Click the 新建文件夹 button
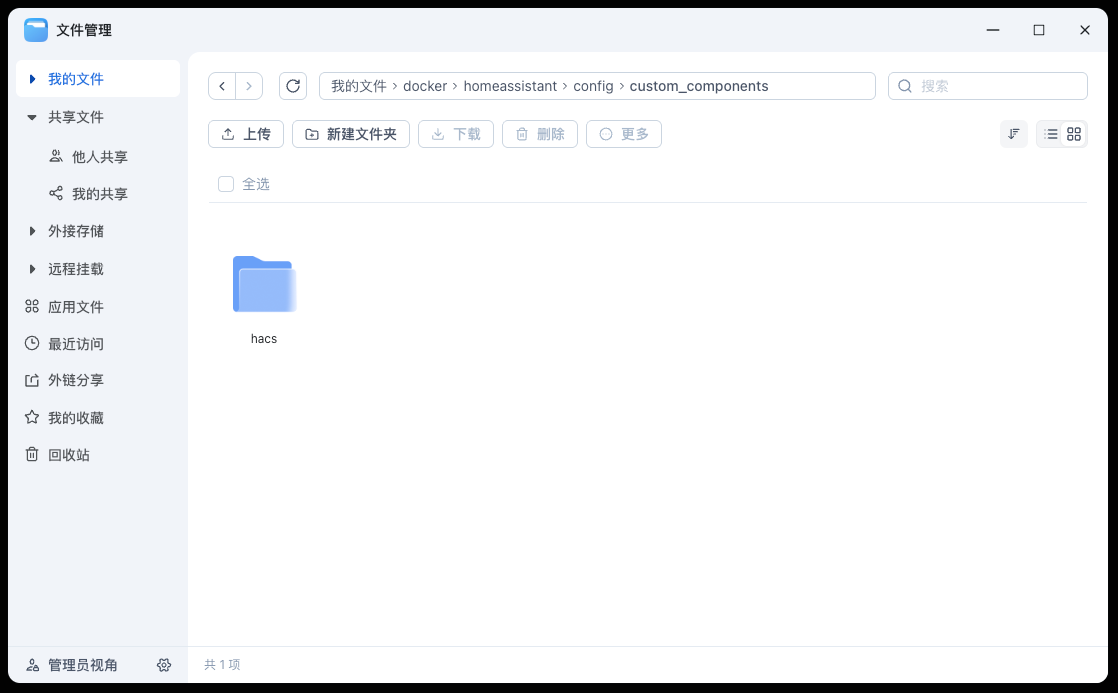The width and height of the screenshot is (1118, 693). click(x=350, y=133)
